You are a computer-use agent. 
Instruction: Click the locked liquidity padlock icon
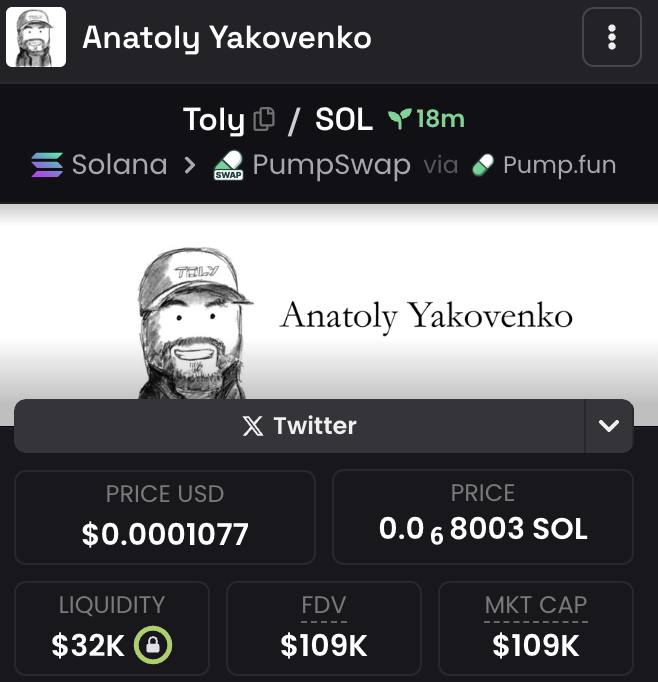pos(153,646)
